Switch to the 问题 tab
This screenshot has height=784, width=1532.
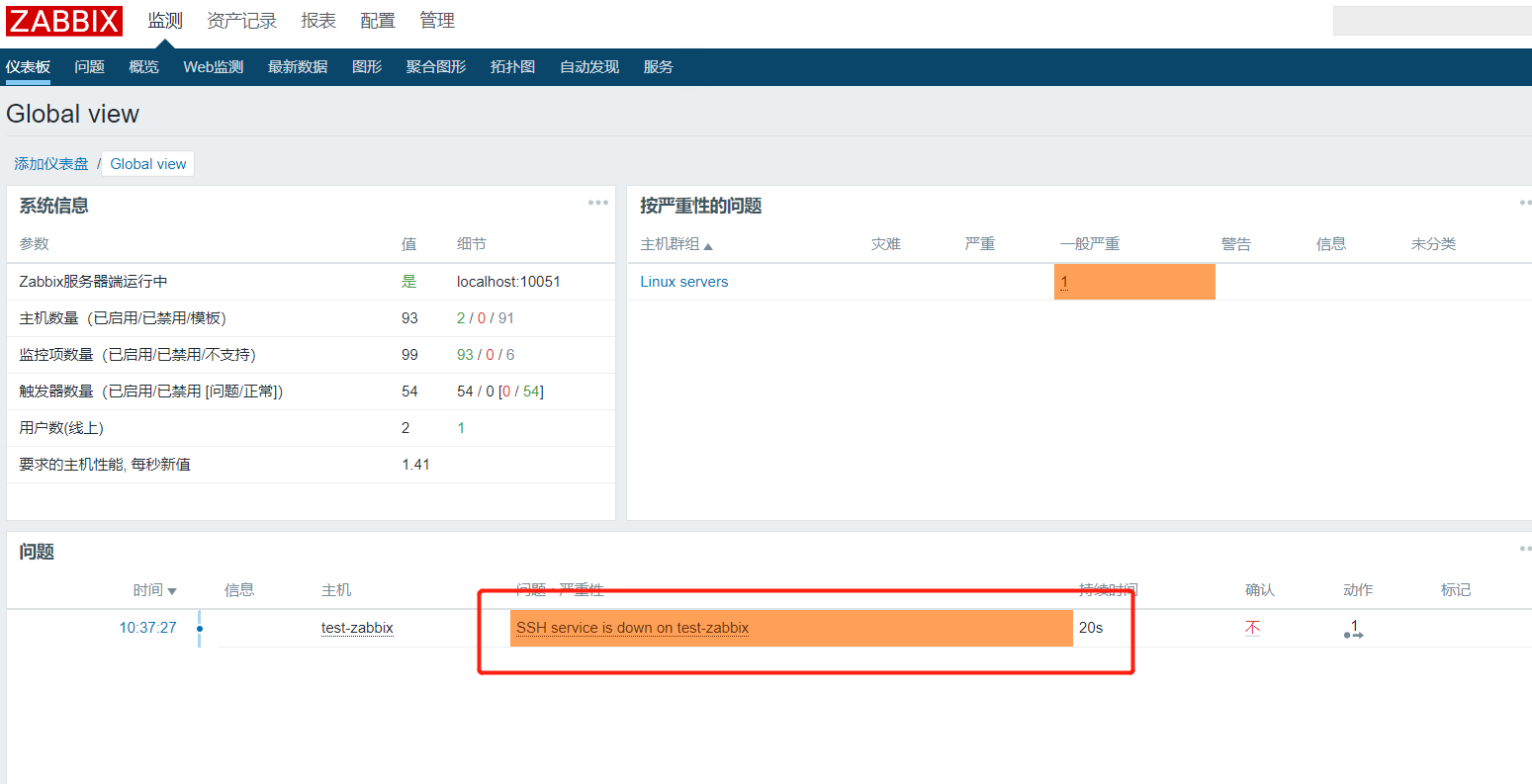(x=89, y=66)
